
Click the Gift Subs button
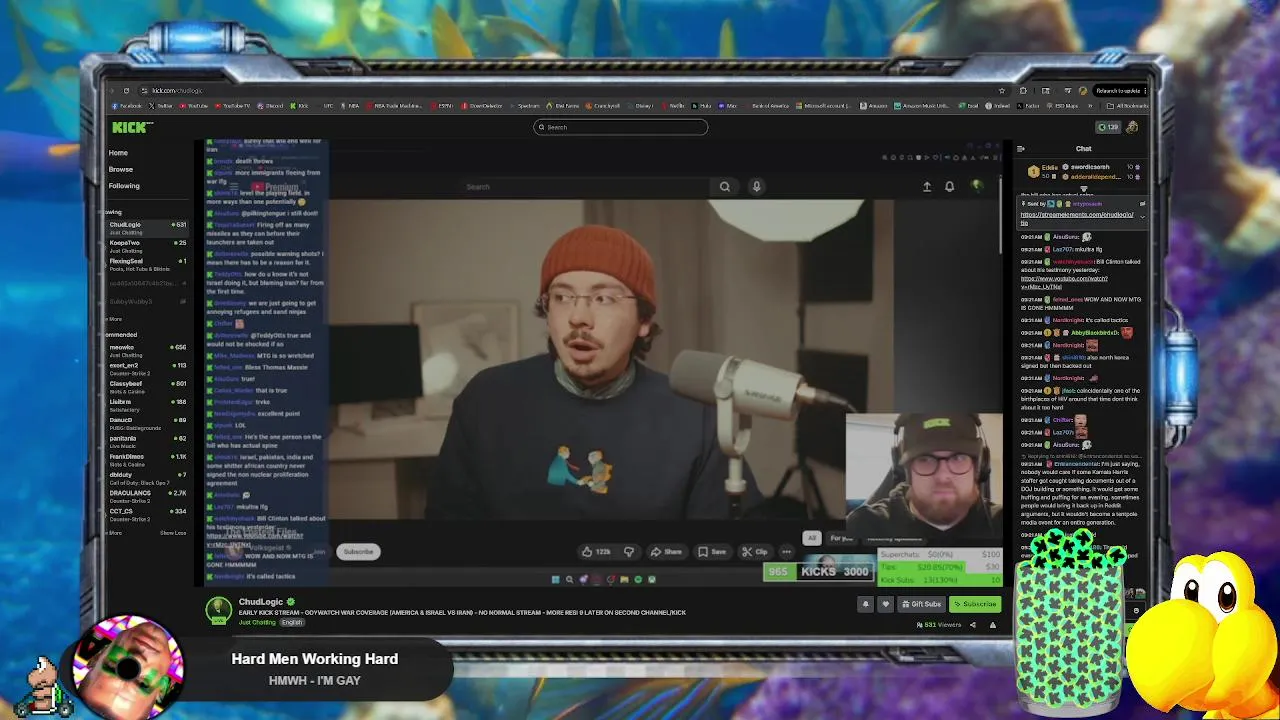tap(921, 604)
